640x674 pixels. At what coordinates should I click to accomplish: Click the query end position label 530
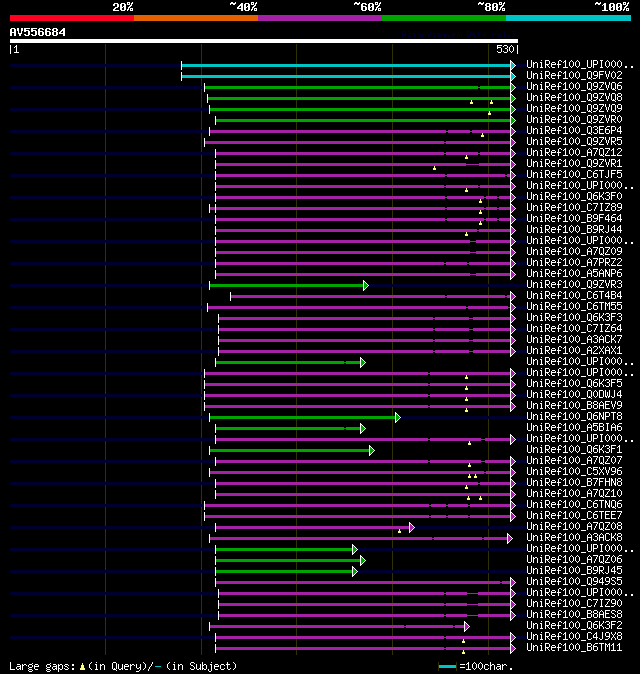coord(505,49)
